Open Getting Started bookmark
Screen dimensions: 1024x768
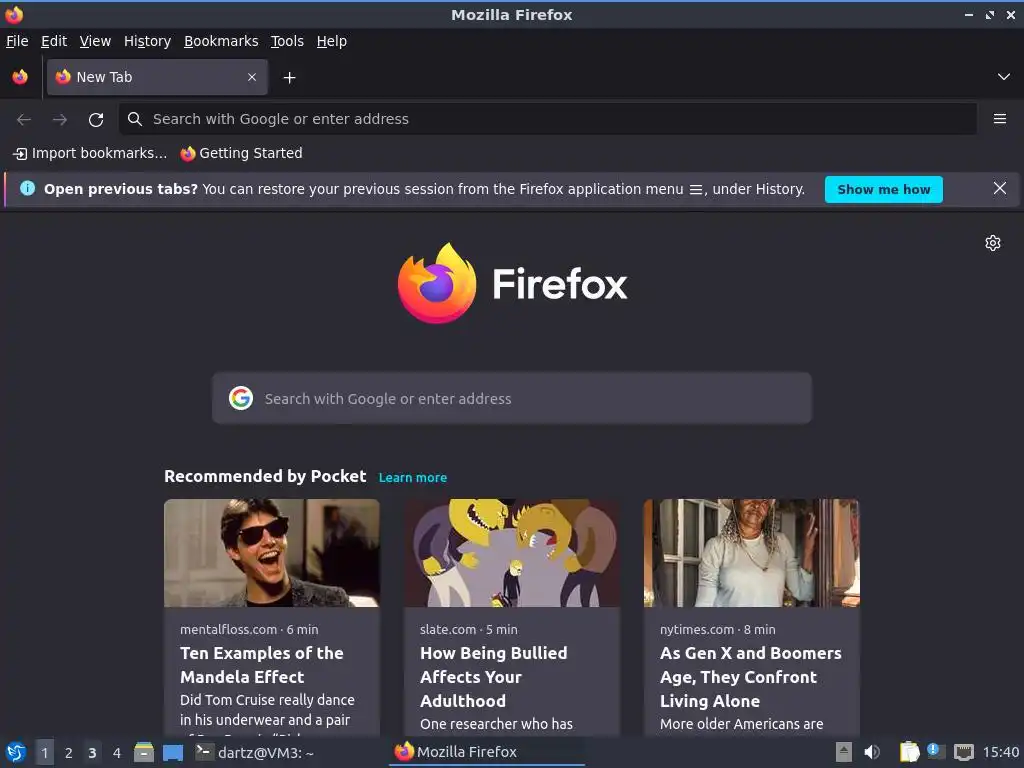coord(241,153)
